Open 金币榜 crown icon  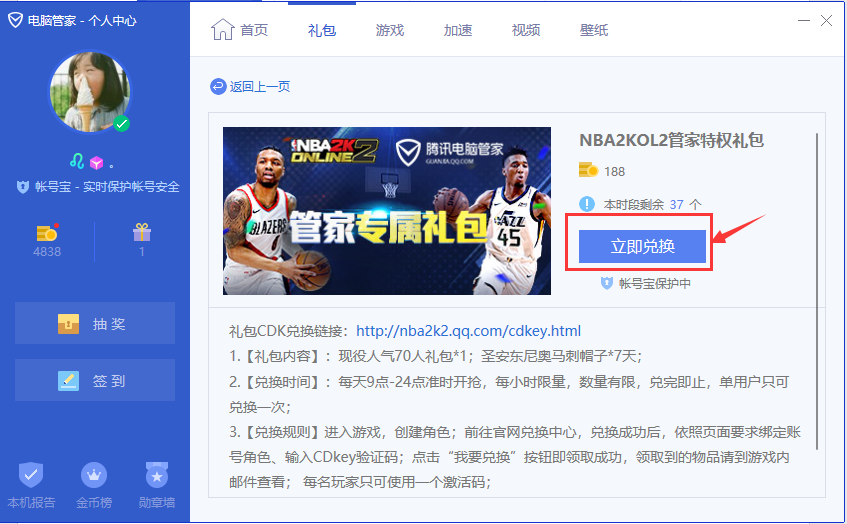pos(94,475)
